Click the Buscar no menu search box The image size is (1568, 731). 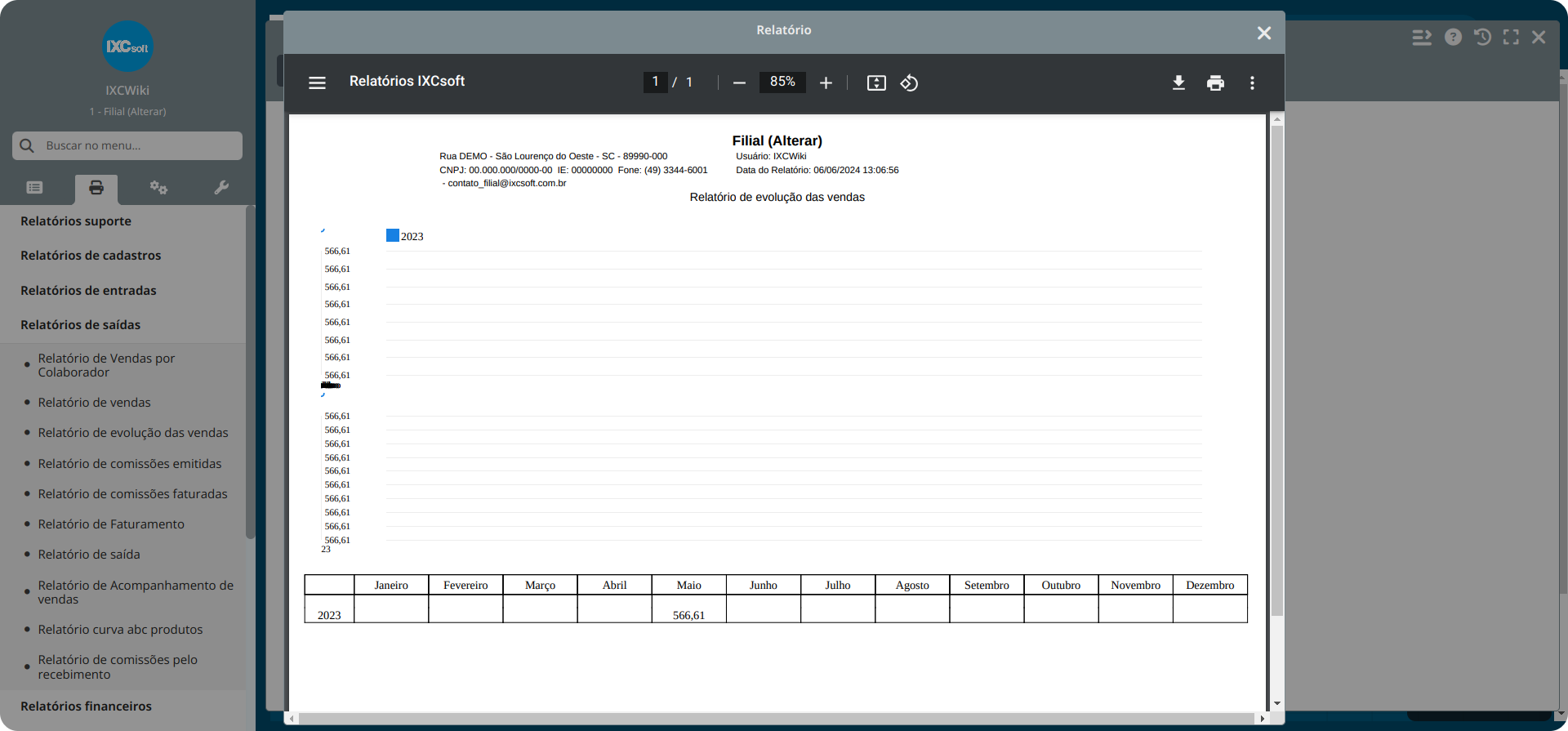tap(127, 145)
